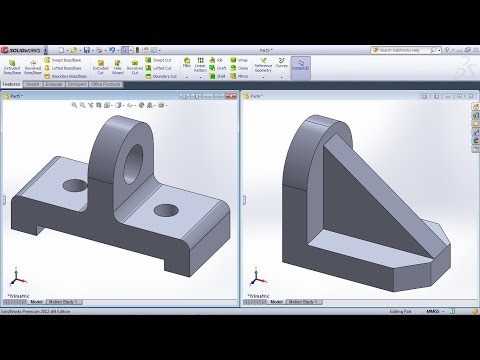Click Previous View icon in Part5 view toolbar
480x360 pixels.
click(x=91, y=105)
